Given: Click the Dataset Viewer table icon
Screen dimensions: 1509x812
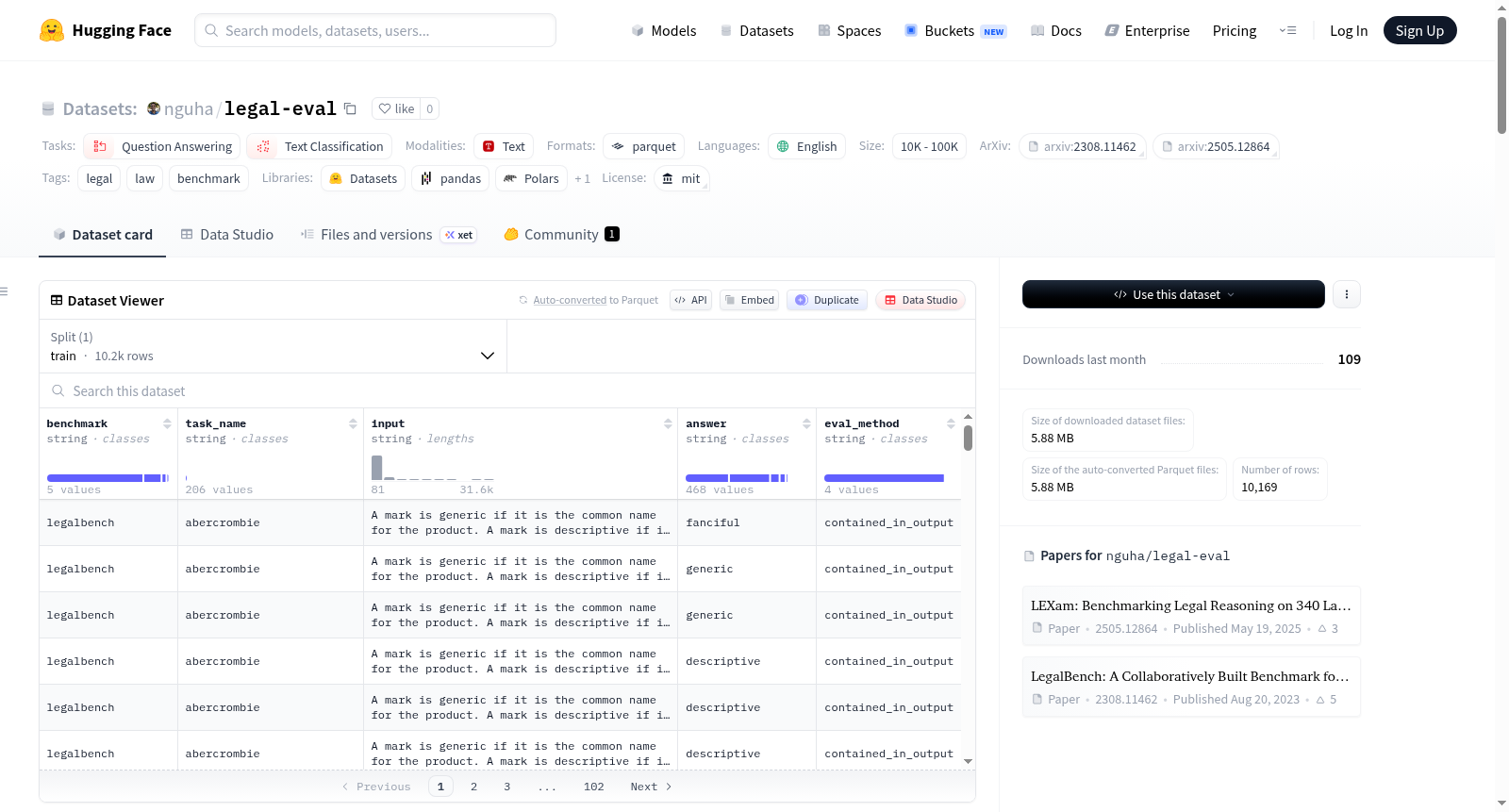Looking at the screenshot, I should 57,300.
